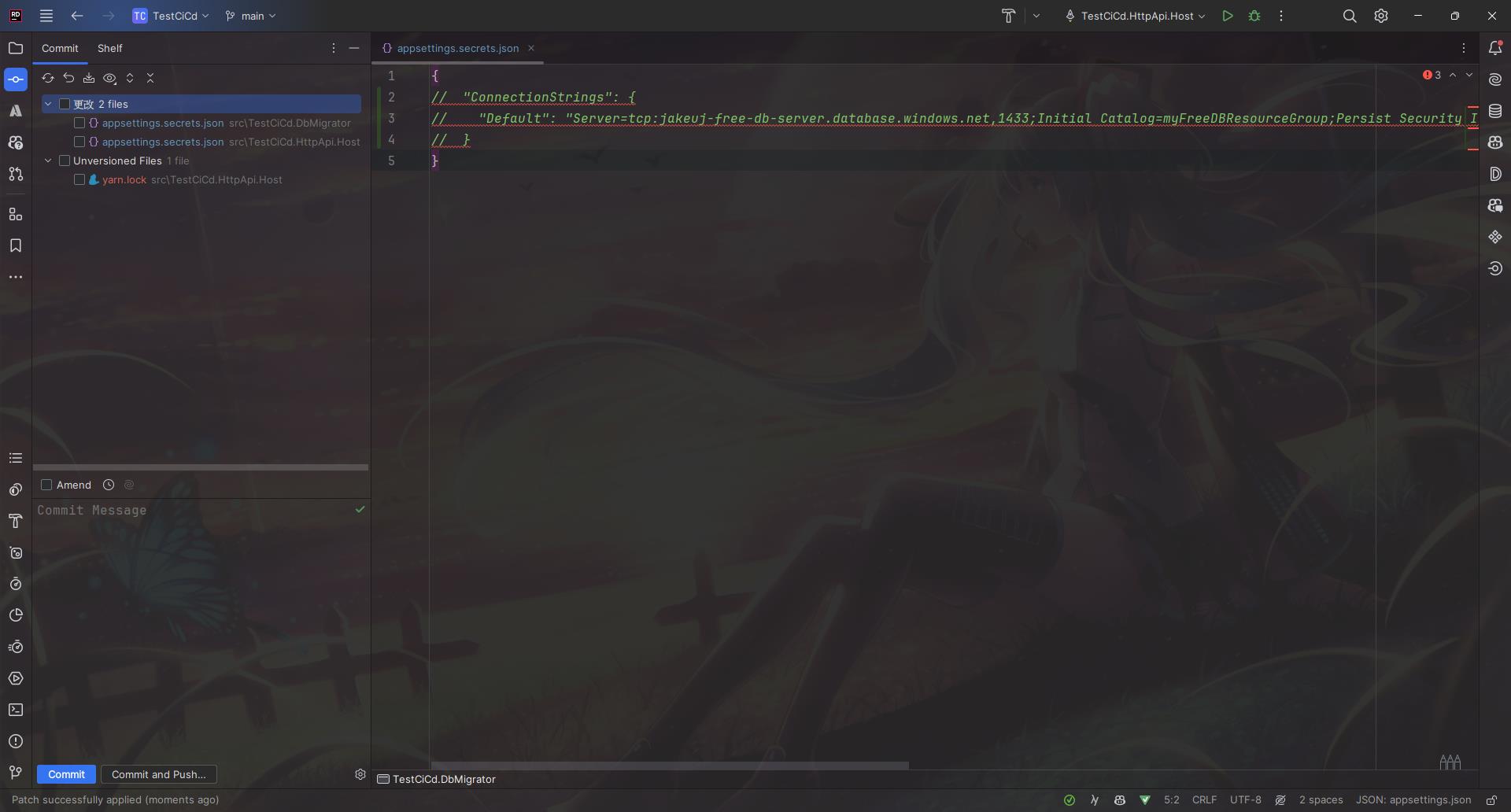Start debugging with the bug icon

click(1254, 16)
